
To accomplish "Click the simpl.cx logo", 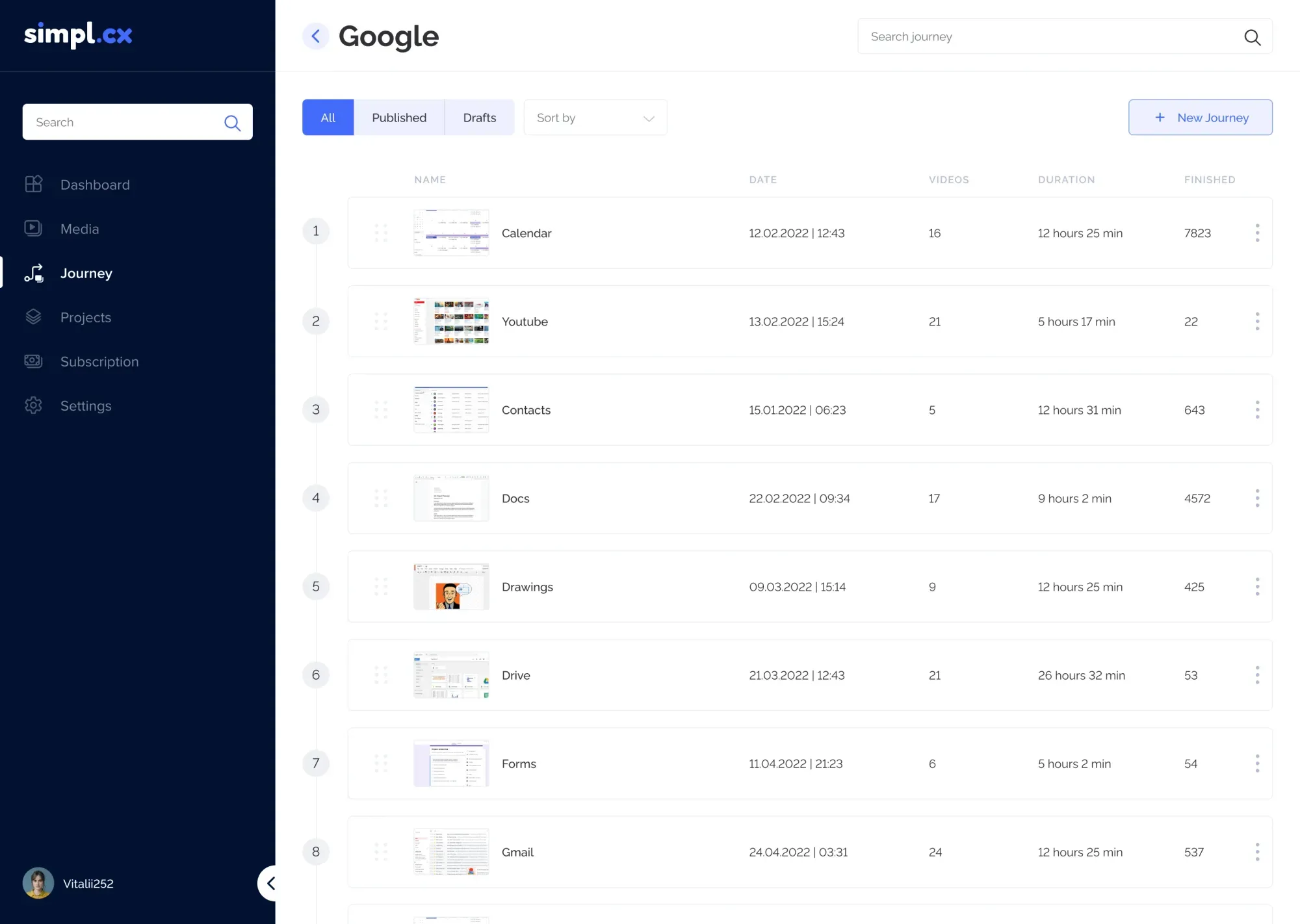I will point(77,35).
